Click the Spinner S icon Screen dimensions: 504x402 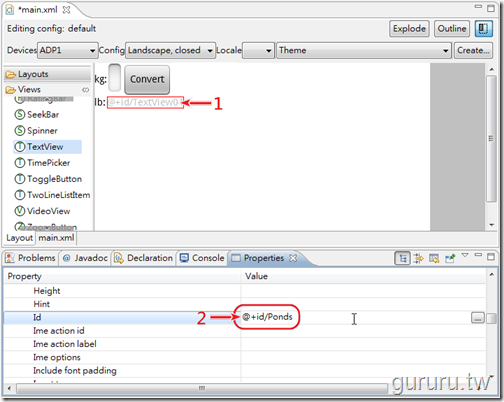(x=20, y=131)
